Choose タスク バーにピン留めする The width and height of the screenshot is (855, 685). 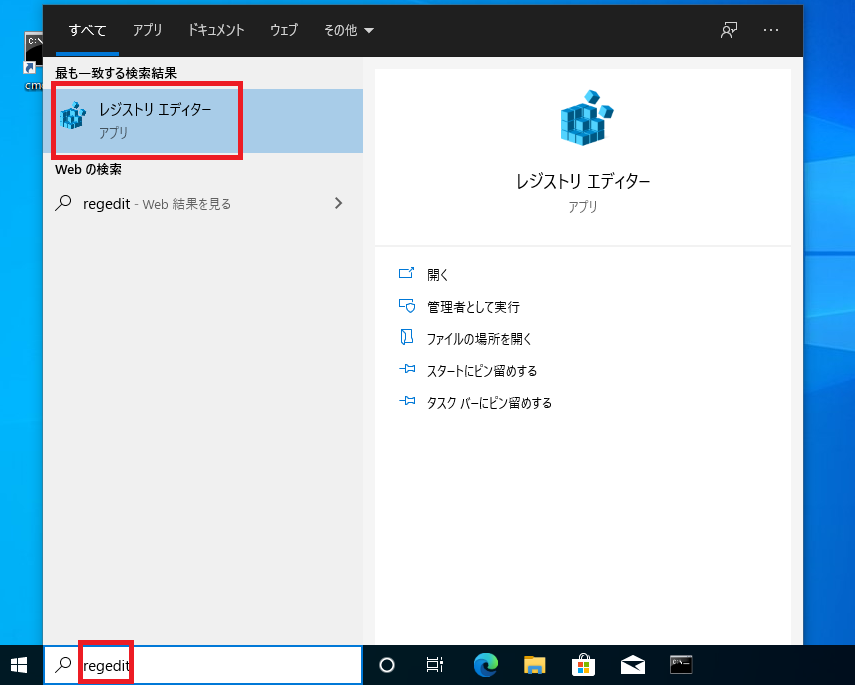point(489,403)
